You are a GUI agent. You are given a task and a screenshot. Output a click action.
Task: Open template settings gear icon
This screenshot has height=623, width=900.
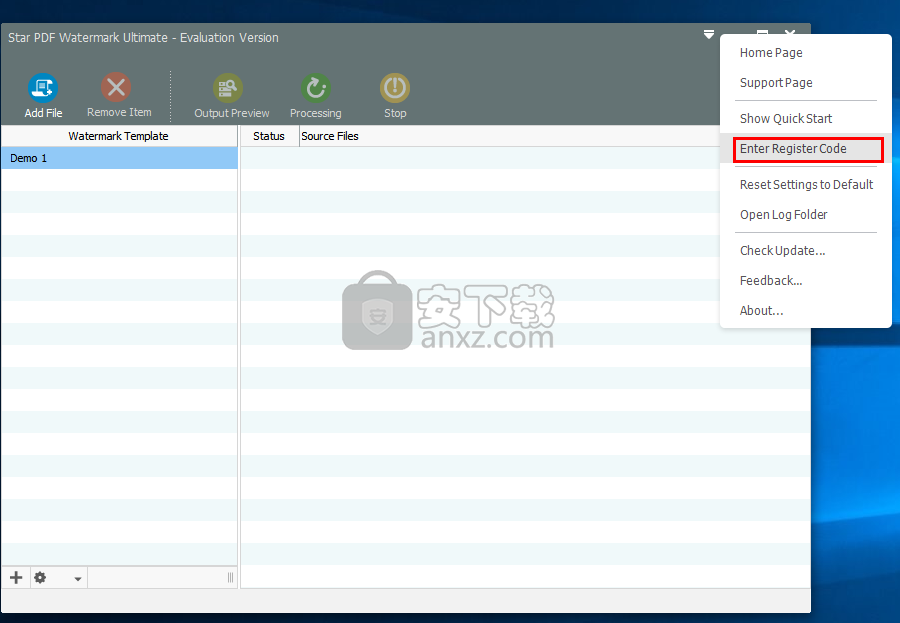click(40, 577)
